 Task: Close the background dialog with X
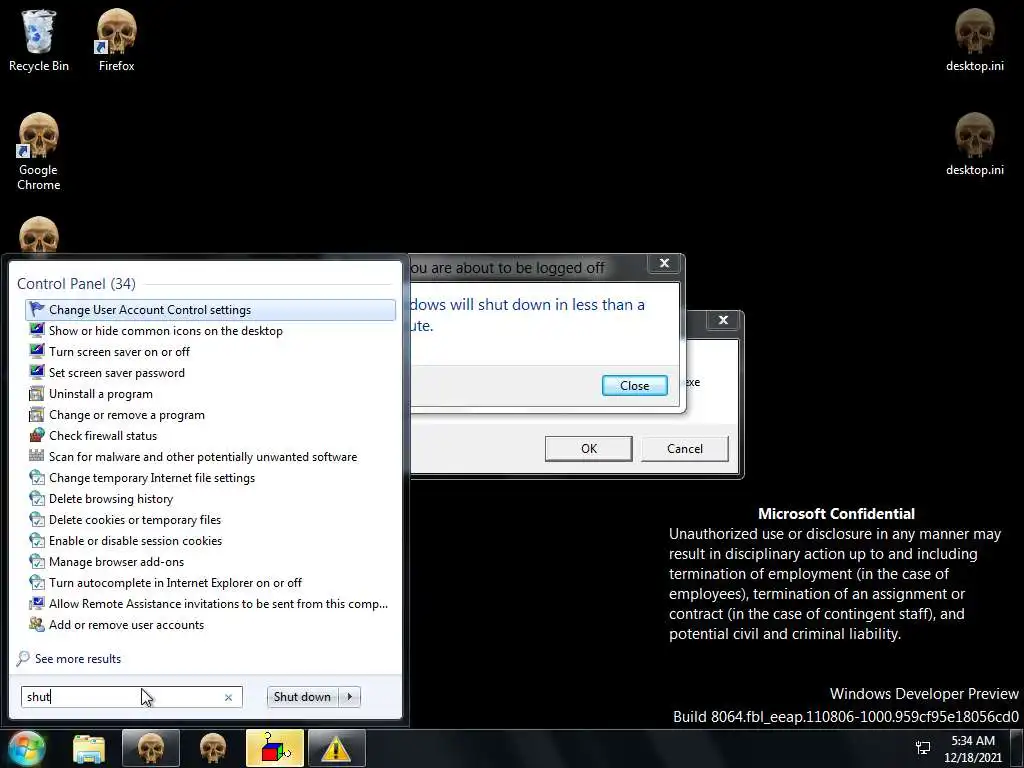(x=723, y=320)
